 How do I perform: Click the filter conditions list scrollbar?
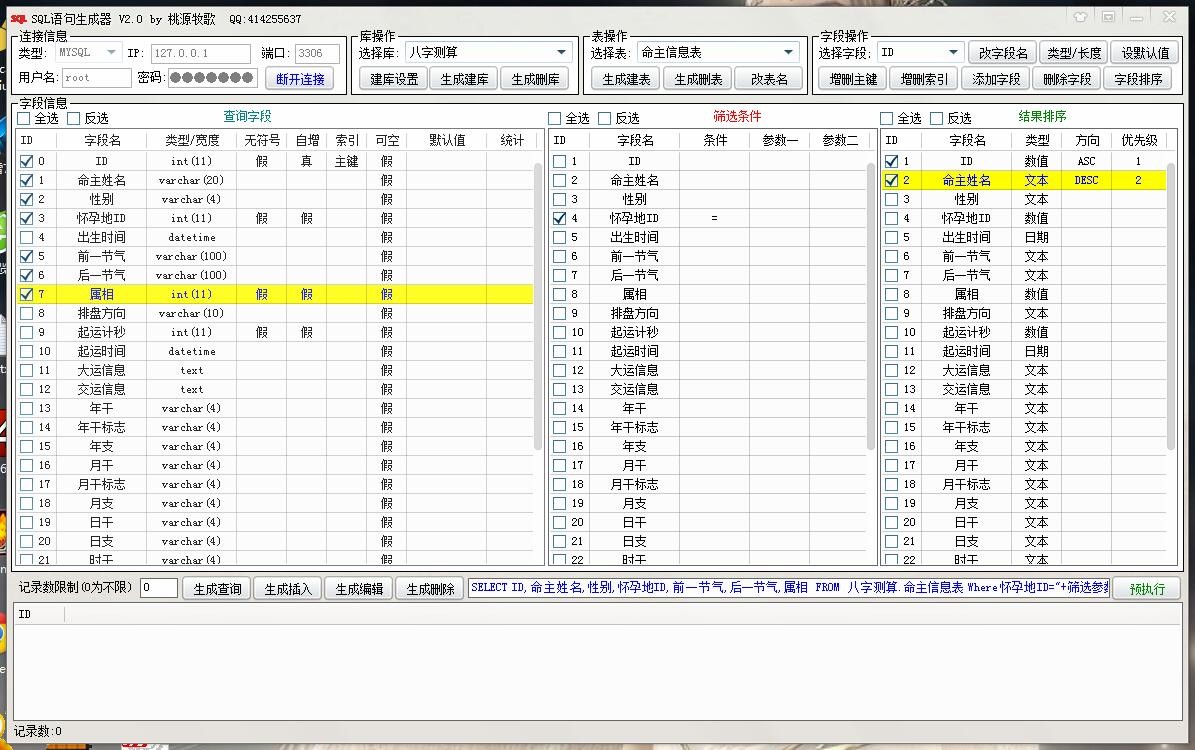coord(872,306)
